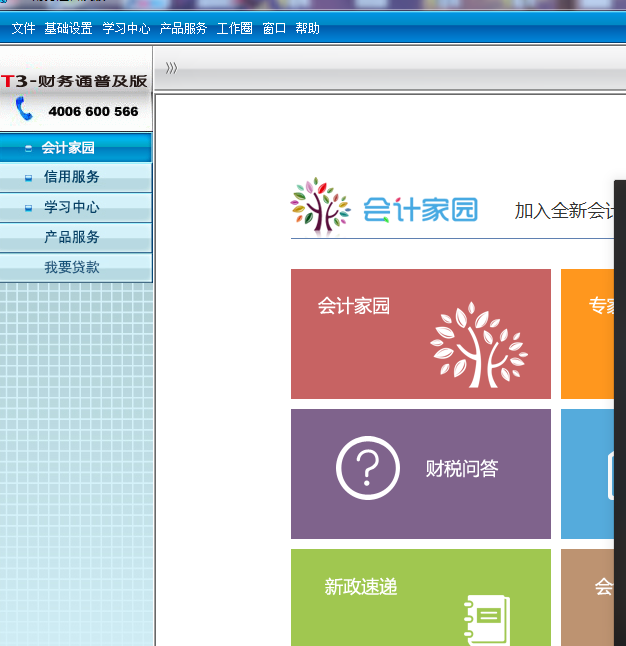The image size is (626, 646).
Task: Open the 工作圈 menu
Action: pos(234,28)
